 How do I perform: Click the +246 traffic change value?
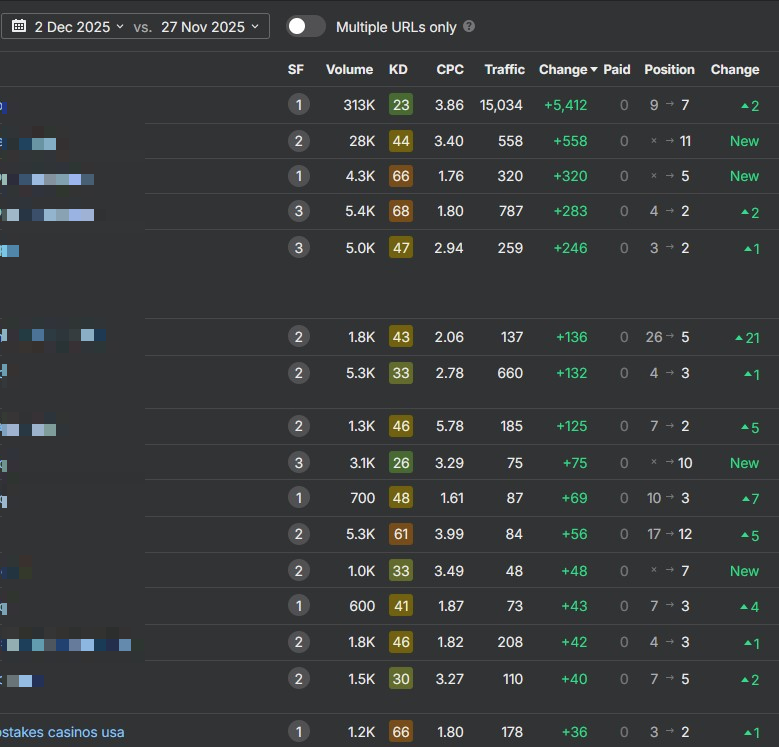pyautogui.click(x=570, y=248)
